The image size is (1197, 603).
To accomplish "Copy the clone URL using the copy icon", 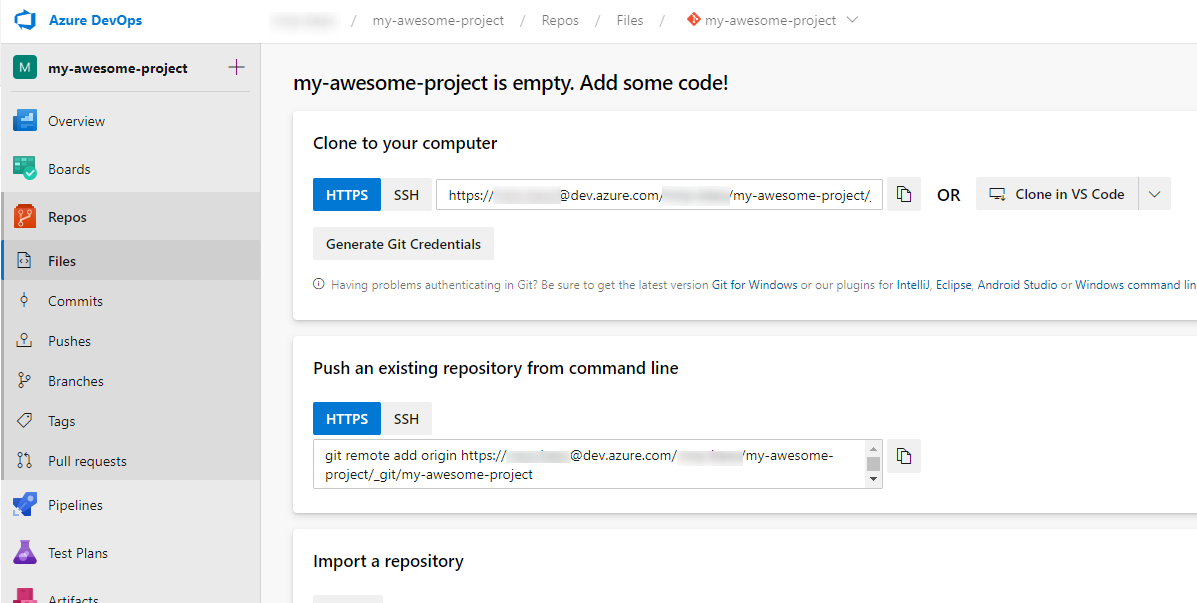I will pyautogui.click(x=903, y=194).
